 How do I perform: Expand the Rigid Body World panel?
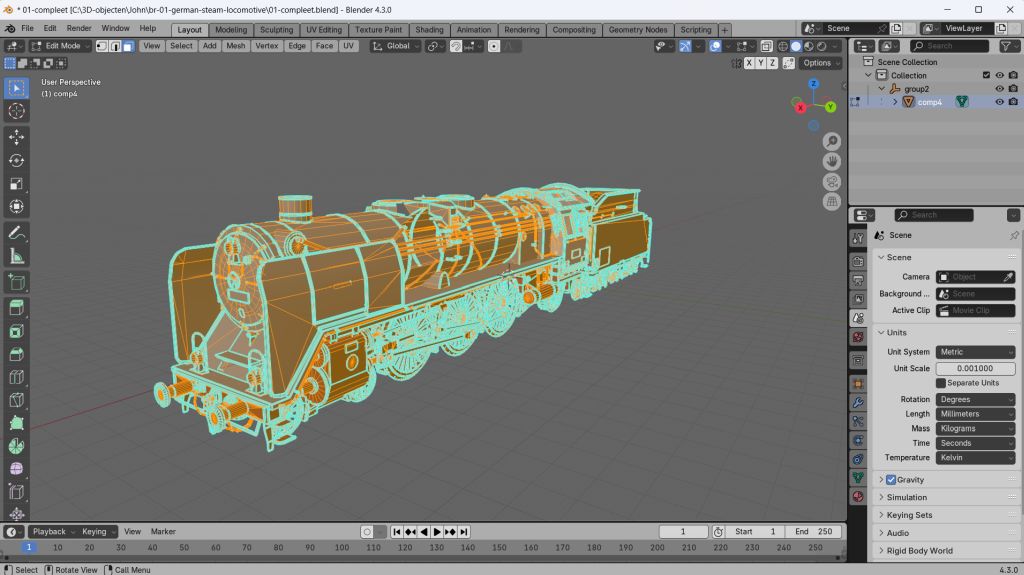point(919,551)
